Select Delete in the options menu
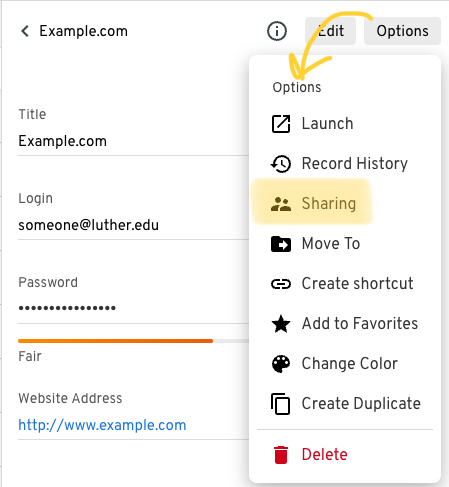 point(345,455)
